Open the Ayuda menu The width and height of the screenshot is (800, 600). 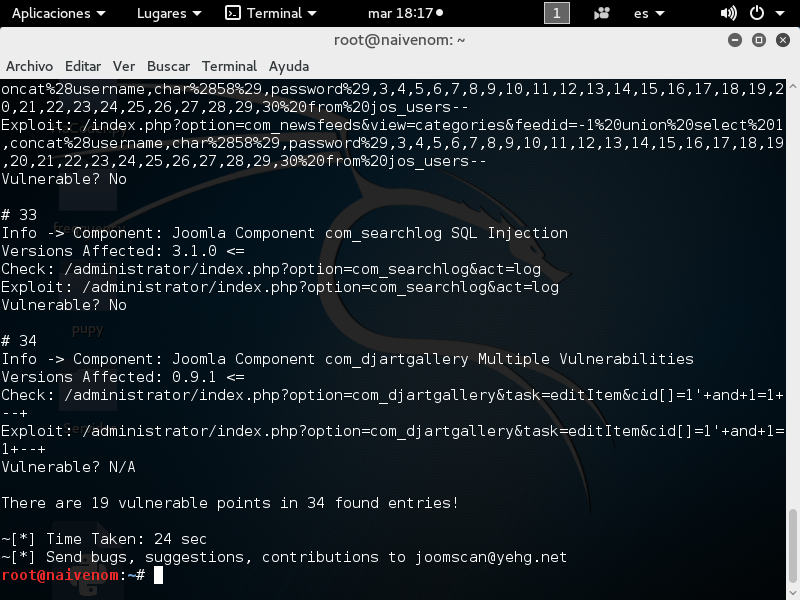[289, 66]
